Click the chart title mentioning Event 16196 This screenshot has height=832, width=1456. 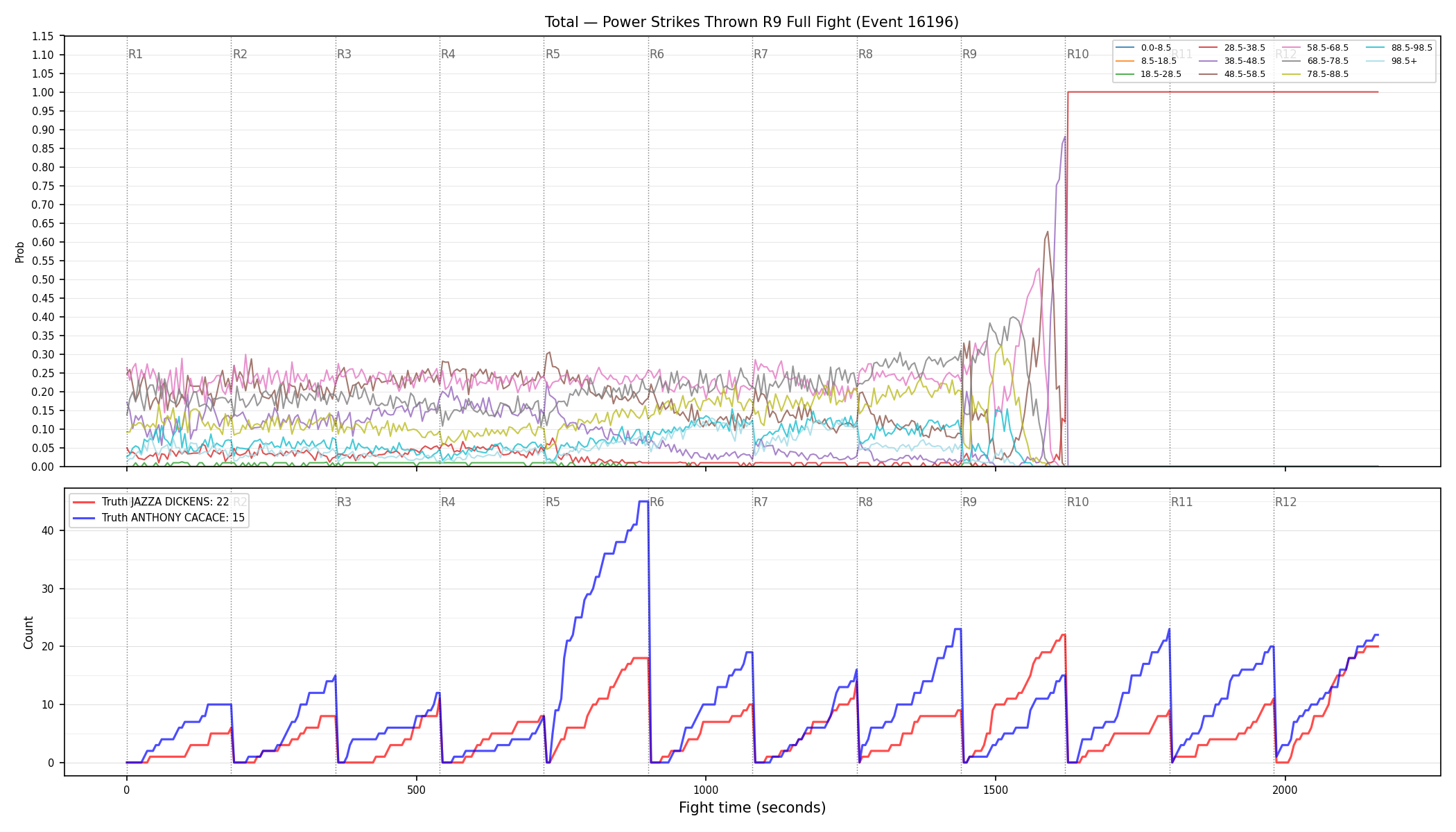[752, 22]
